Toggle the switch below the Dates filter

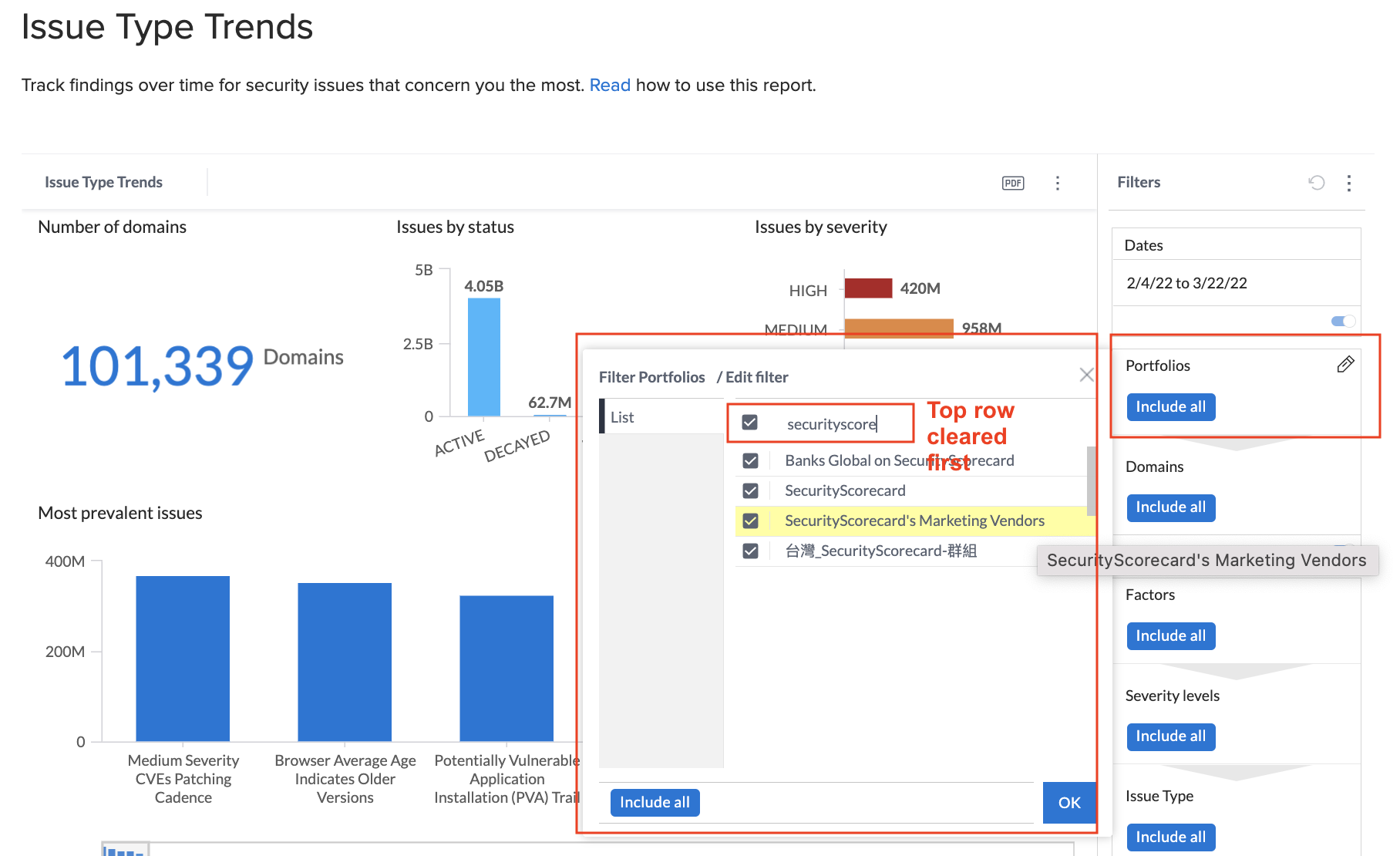[x=1342, y=321]
